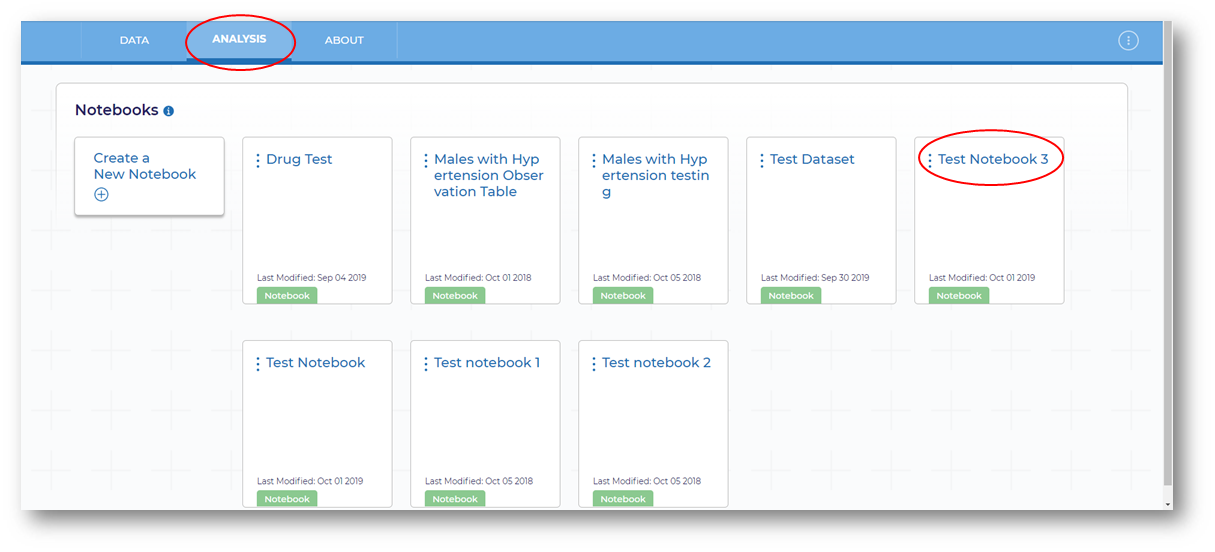Open the three-dot menu on Test notebook 2

pyautogui.click(x=594, y=364)
